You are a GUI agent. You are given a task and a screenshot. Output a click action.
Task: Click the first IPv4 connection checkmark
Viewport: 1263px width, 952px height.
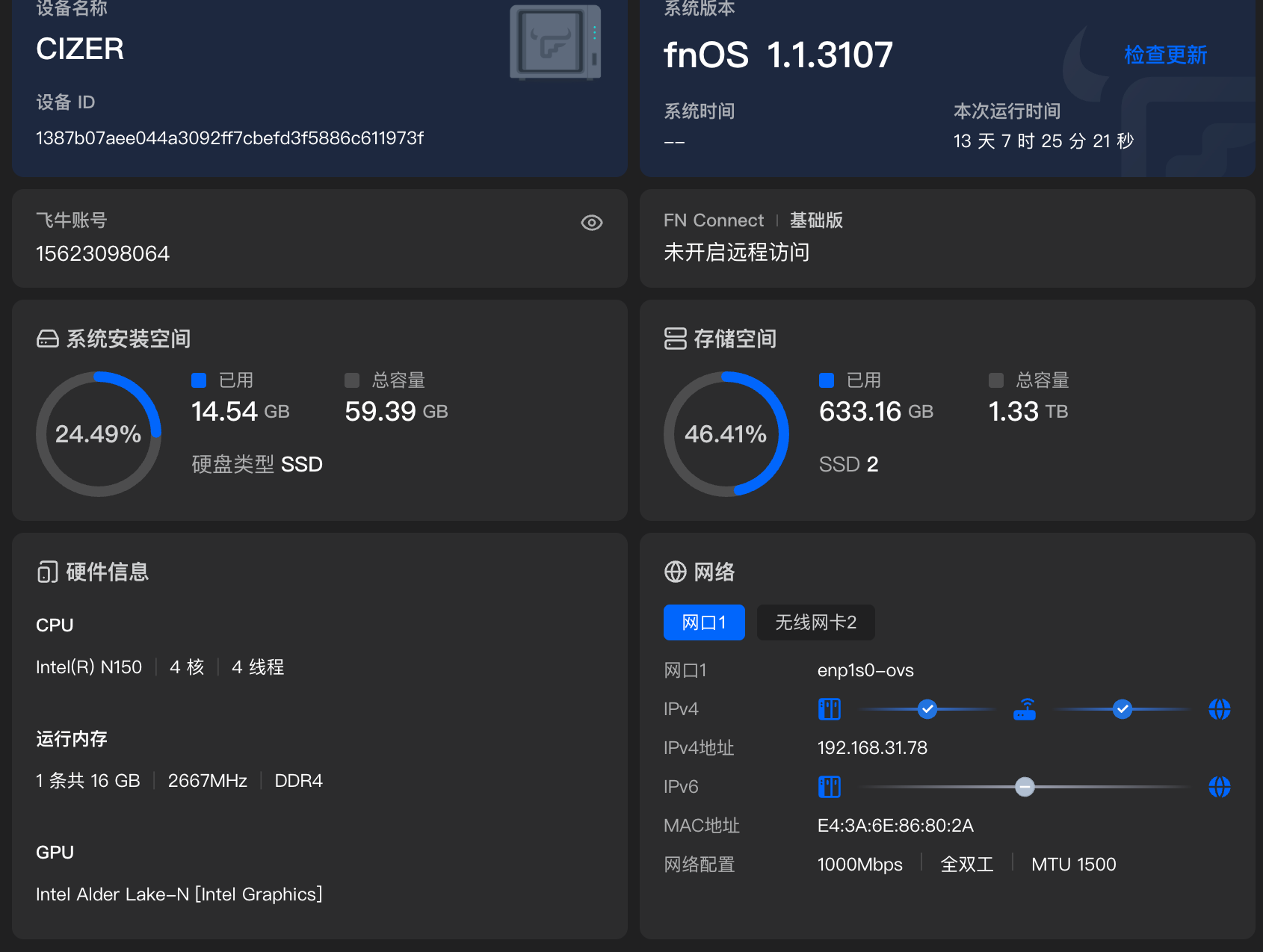[x=927, y=709]
